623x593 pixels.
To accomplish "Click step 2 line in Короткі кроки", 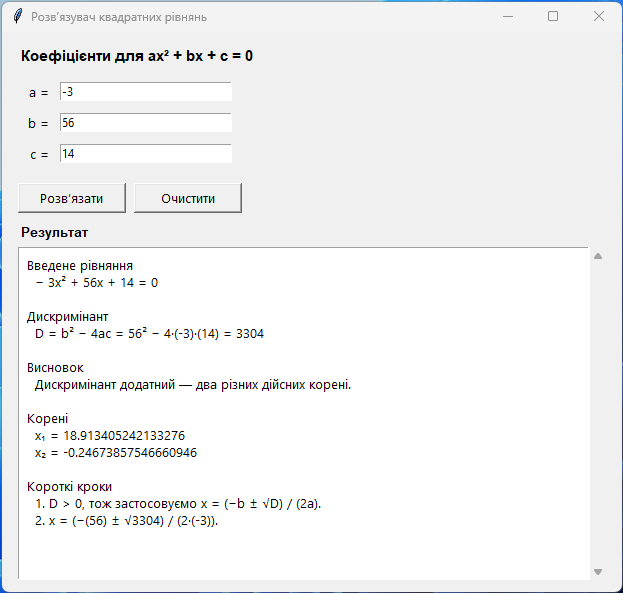I will pyautogui.click(x=127, y=521).
